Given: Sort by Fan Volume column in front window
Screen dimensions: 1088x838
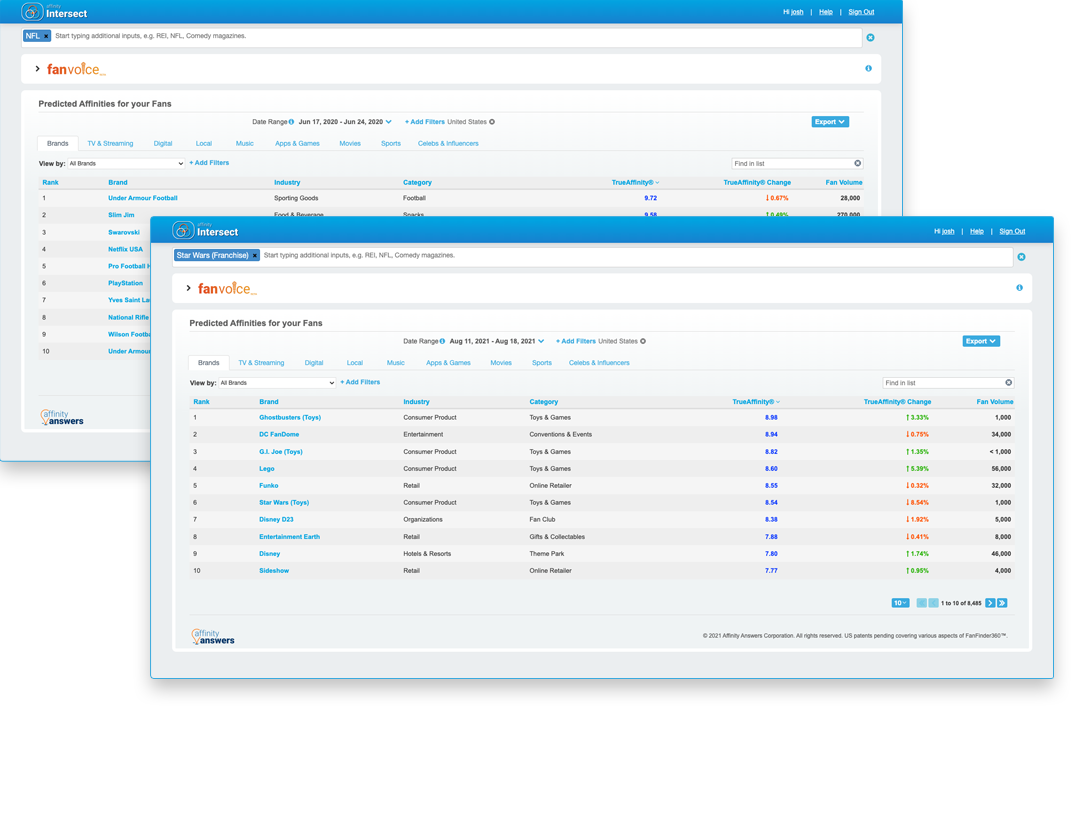Looking at the screenshot, I should coord(994,402).
